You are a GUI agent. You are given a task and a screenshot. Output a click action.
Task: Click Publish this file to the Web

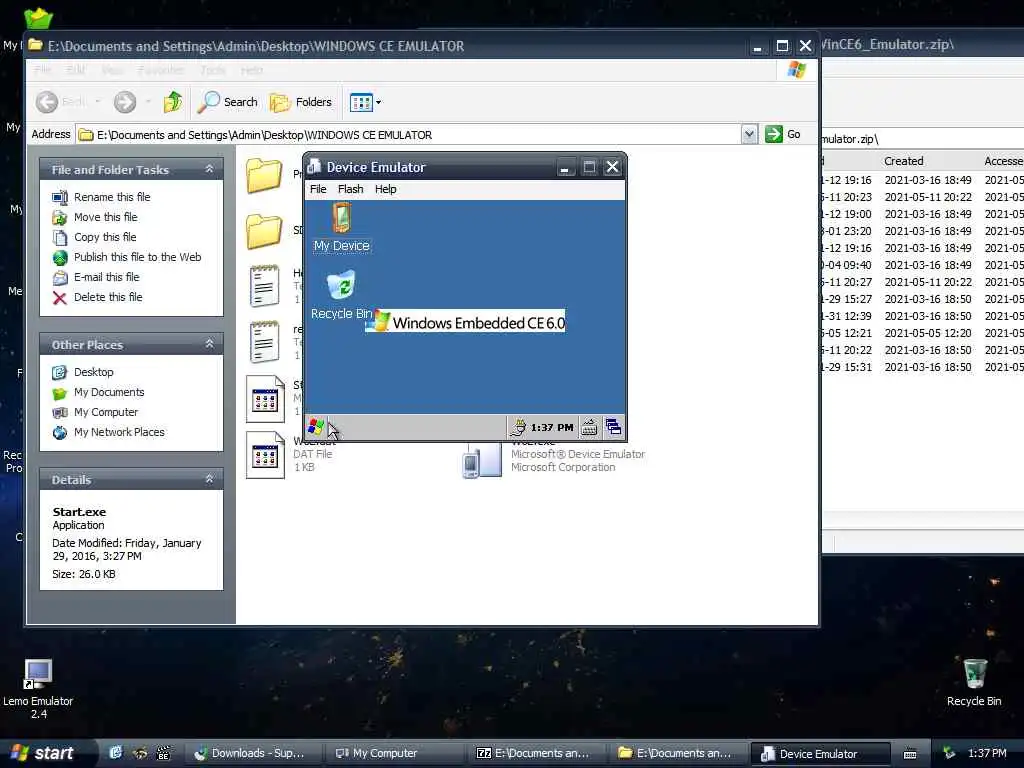(x=137, y=257)
